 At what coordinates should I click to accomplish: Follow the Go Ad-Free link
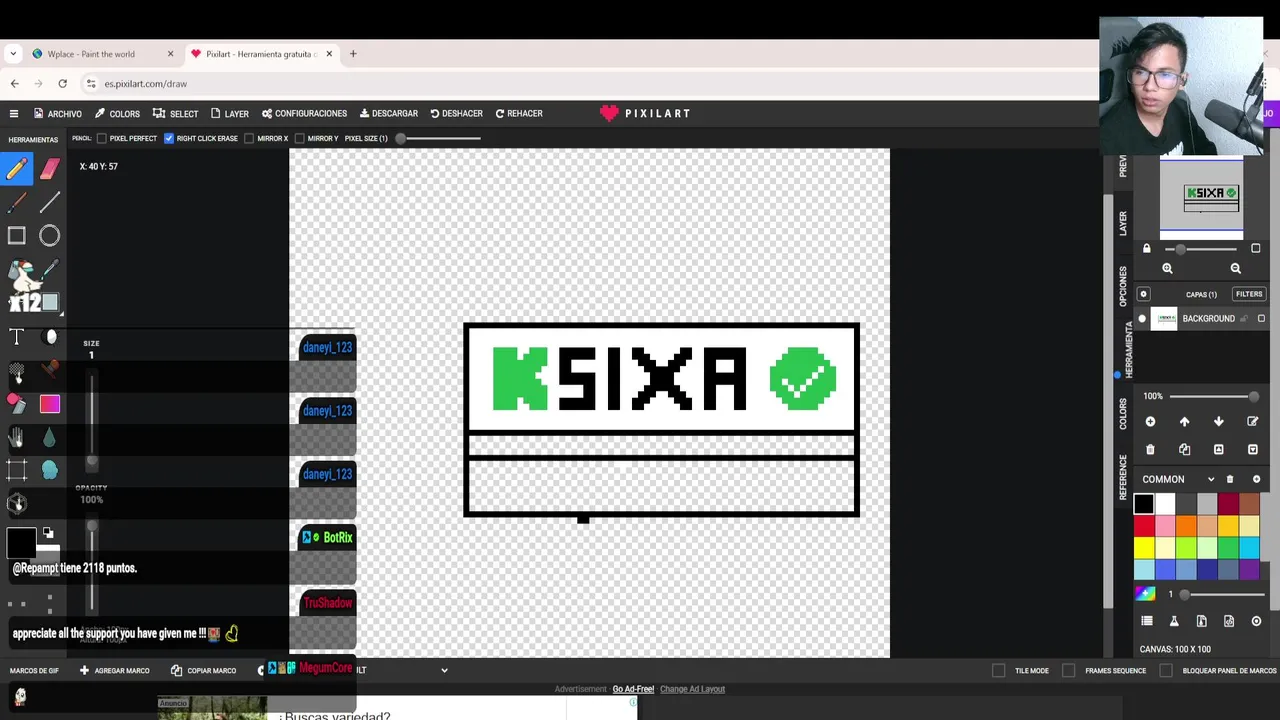[x=633, y=689]
